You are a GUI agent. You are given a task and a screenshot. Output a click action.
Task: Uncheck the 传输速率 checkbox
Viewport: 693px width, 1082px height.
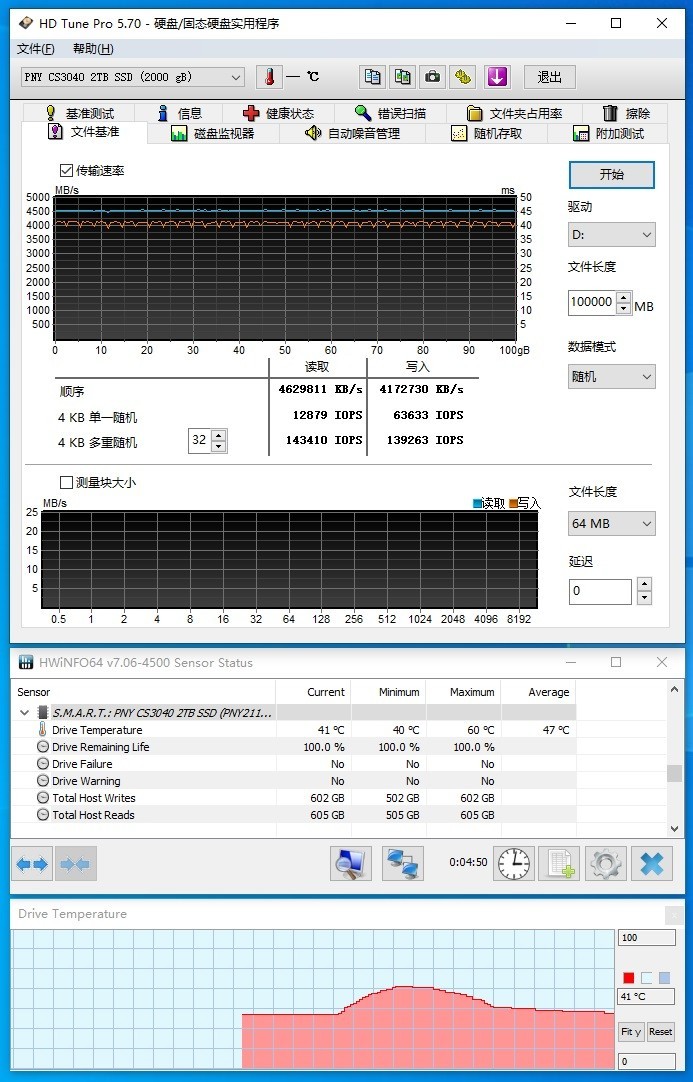click(66, 170)
